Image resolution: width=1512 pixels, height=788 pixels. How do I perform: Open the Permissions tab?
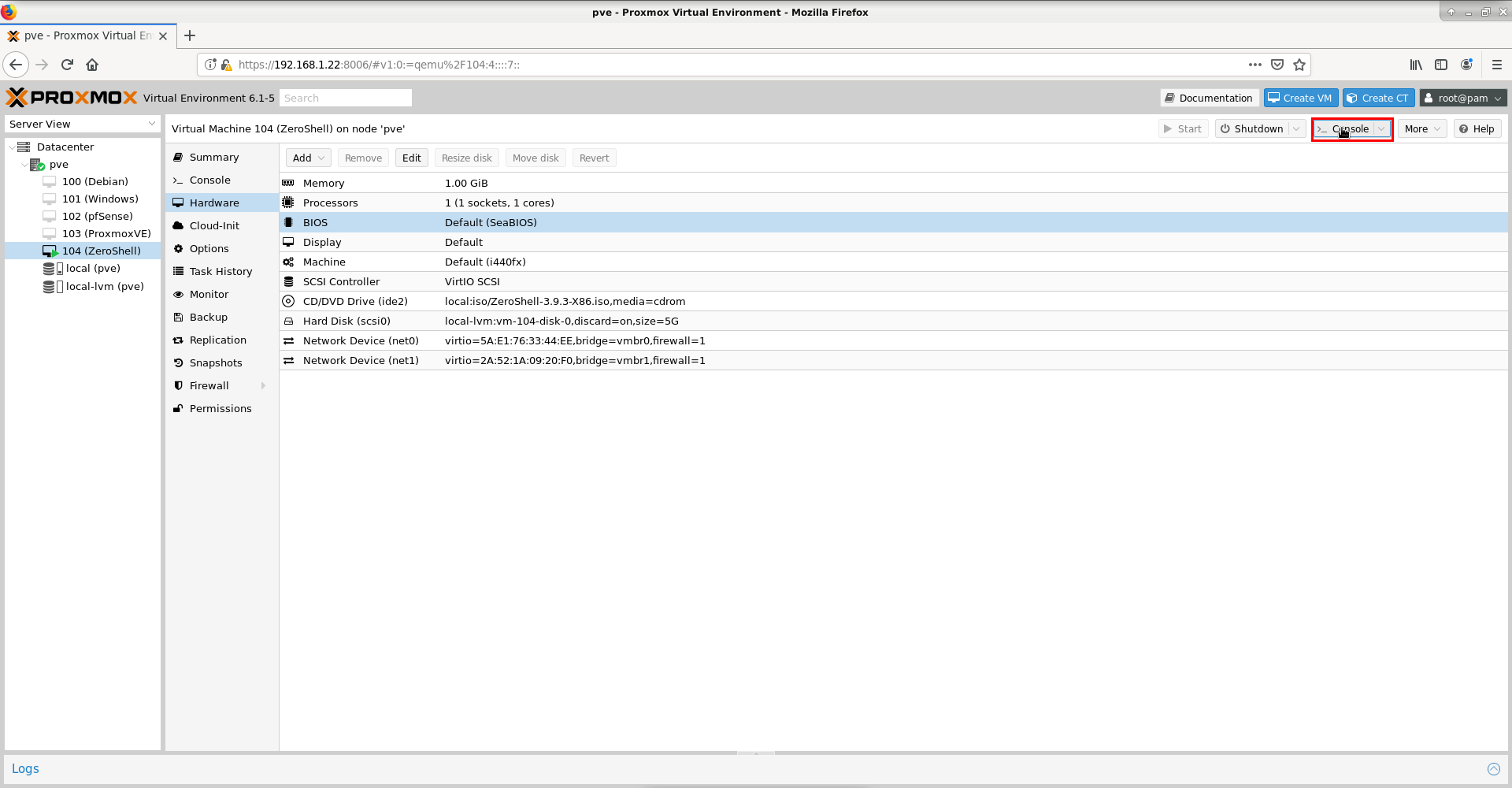pyautogui.click(x=222, y=408)
